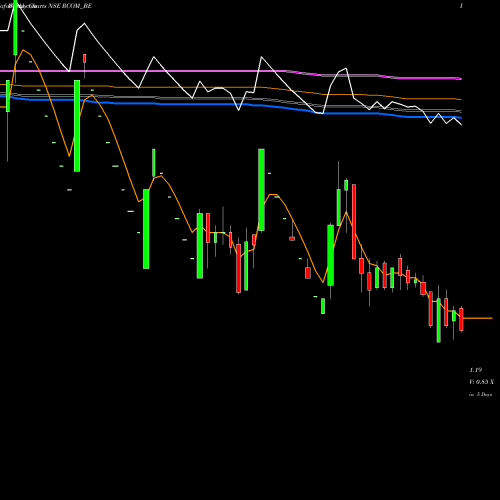Click the green candle with the lowest low
This screenshot has width=500, height=500.
[x=439, y=320]
